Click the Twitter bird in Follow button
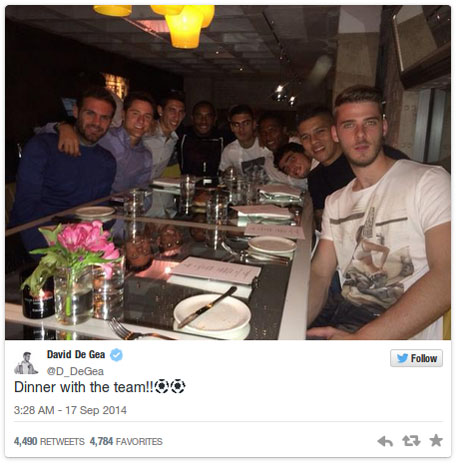This screenshot has width=460, height=464. (402, 358)
